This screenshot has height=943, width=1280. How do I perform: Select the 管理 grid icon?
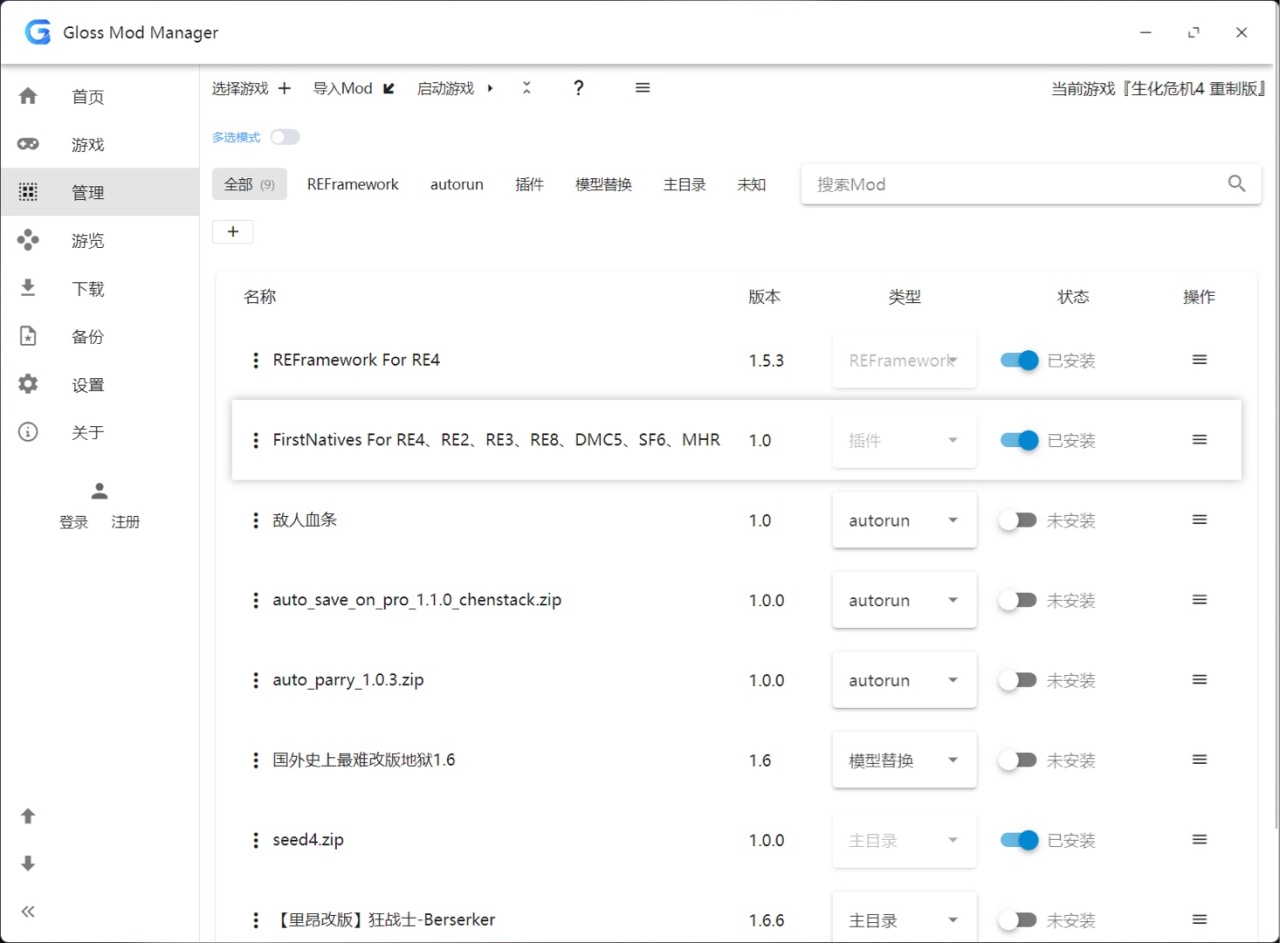pyautogui.click(x=28, y=192)
